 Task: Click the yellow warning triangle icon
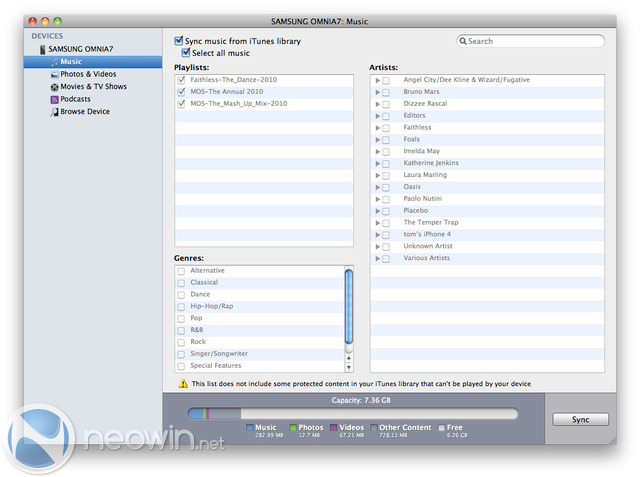point(183,384)
